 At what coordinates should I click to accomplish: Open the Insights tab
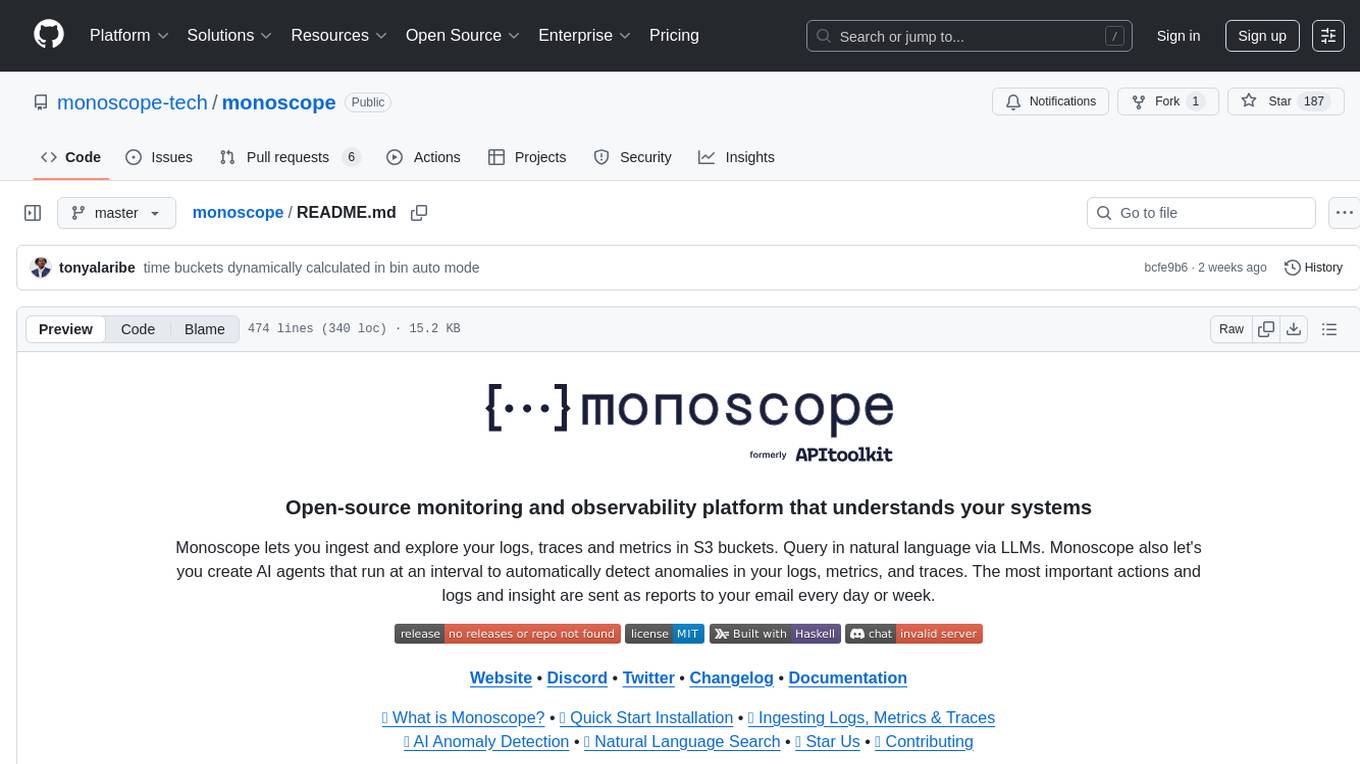coord(737,157)
